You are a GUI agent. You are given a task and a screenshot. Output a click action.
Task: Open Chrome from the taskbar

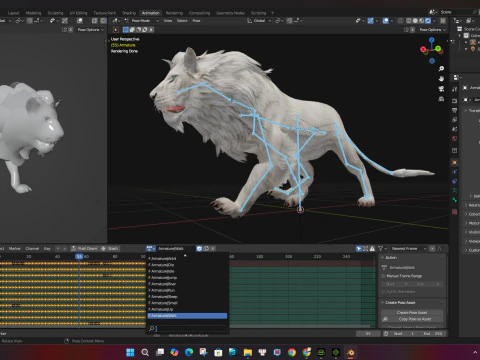coord(292,352)
